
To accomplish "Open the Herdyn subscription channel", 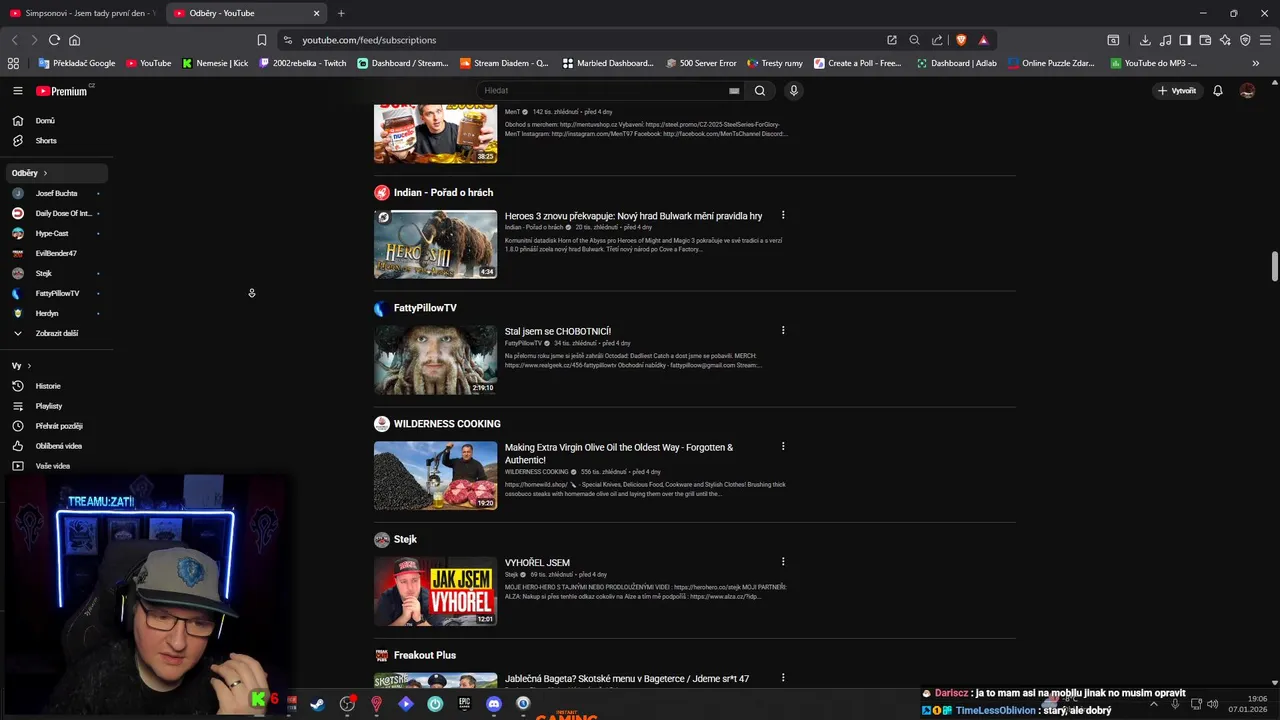I will 56,313.
